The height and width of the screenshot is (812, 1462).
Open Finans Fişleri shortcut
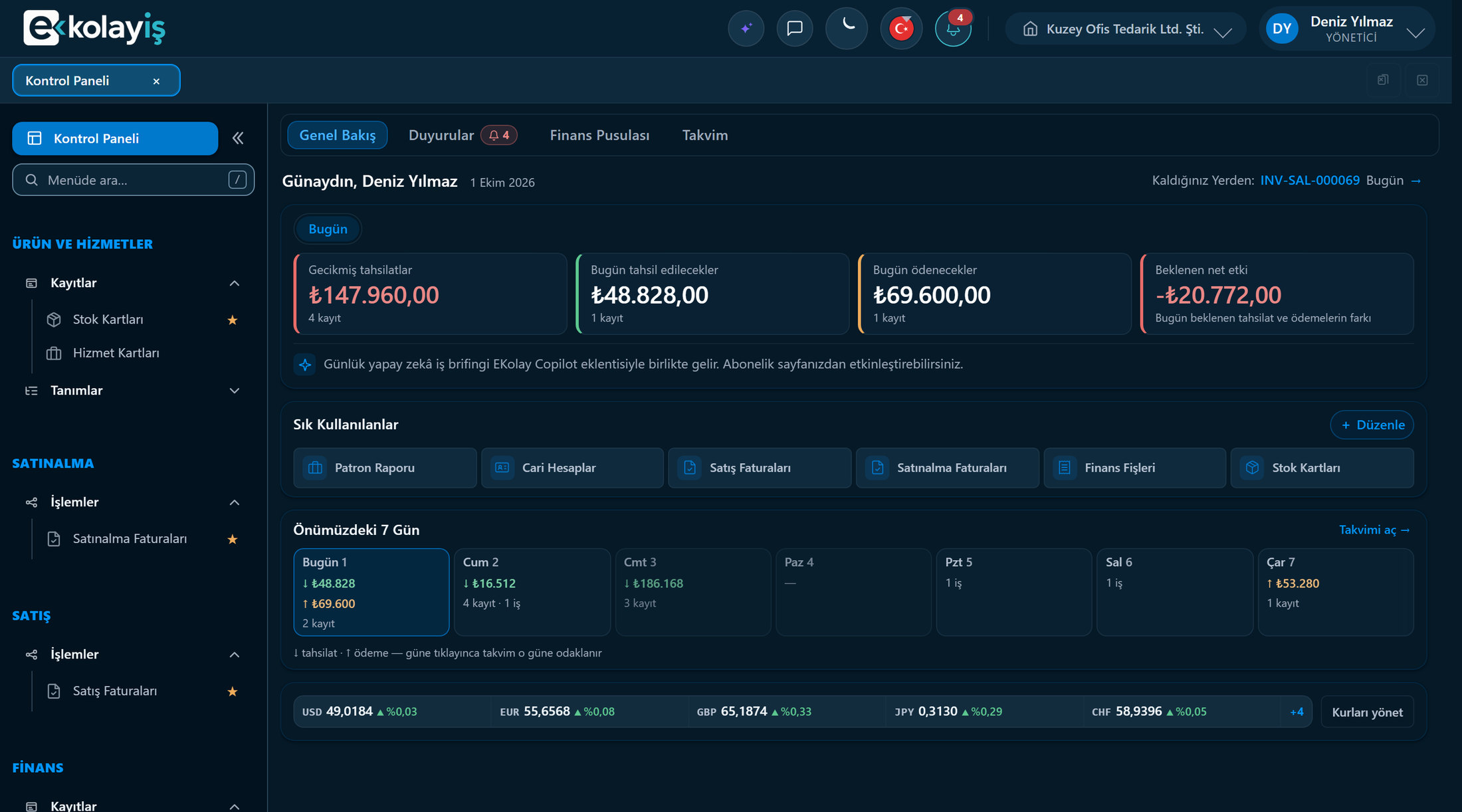tap(1134, 468)
